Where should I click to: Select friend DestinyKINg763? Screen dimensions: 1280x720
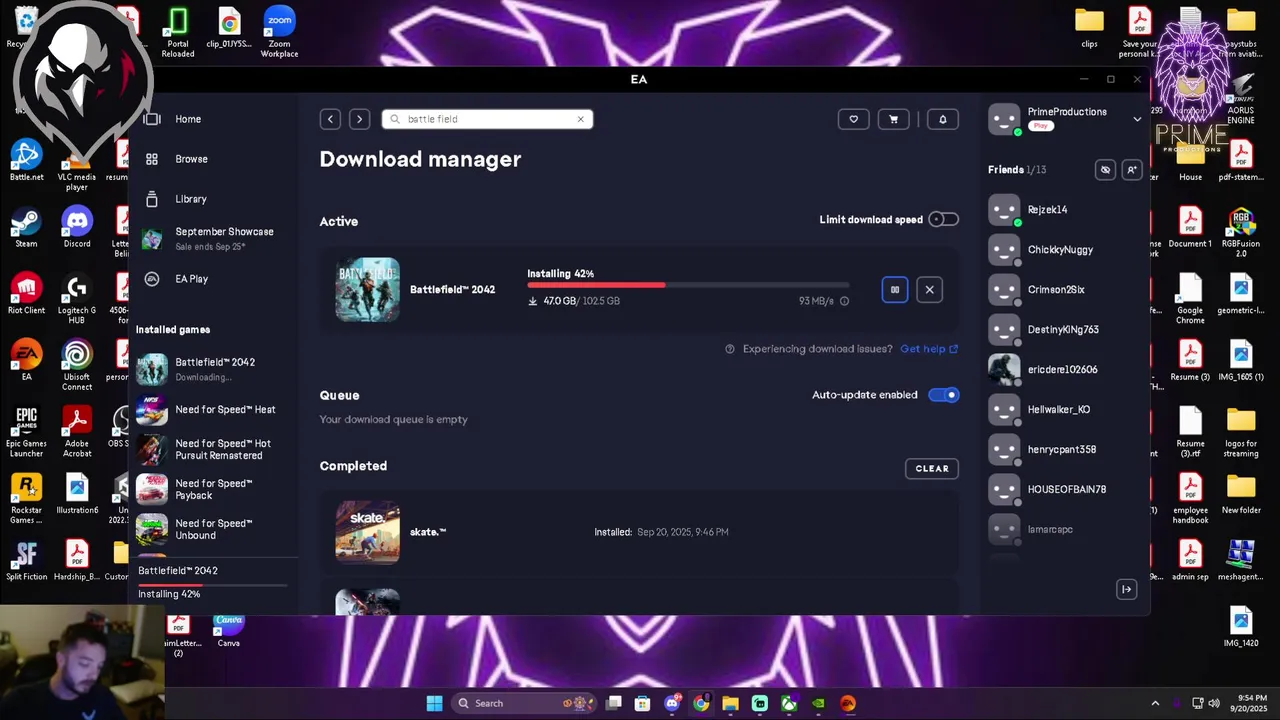point(1064,330)
